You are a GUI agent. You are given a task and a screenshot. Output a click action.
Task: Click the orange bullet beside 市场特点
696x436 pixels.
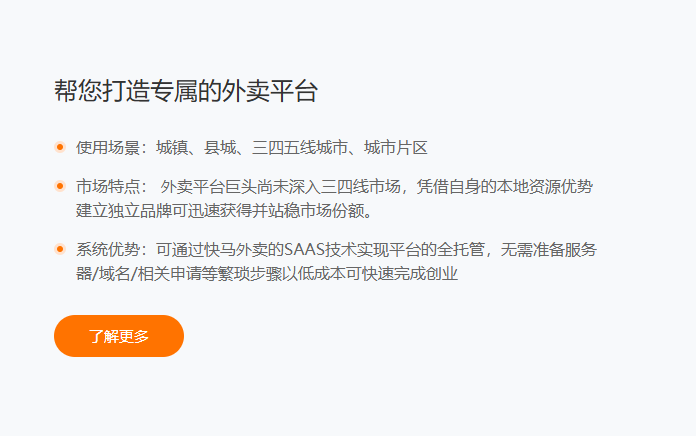[x=60, y=186]
